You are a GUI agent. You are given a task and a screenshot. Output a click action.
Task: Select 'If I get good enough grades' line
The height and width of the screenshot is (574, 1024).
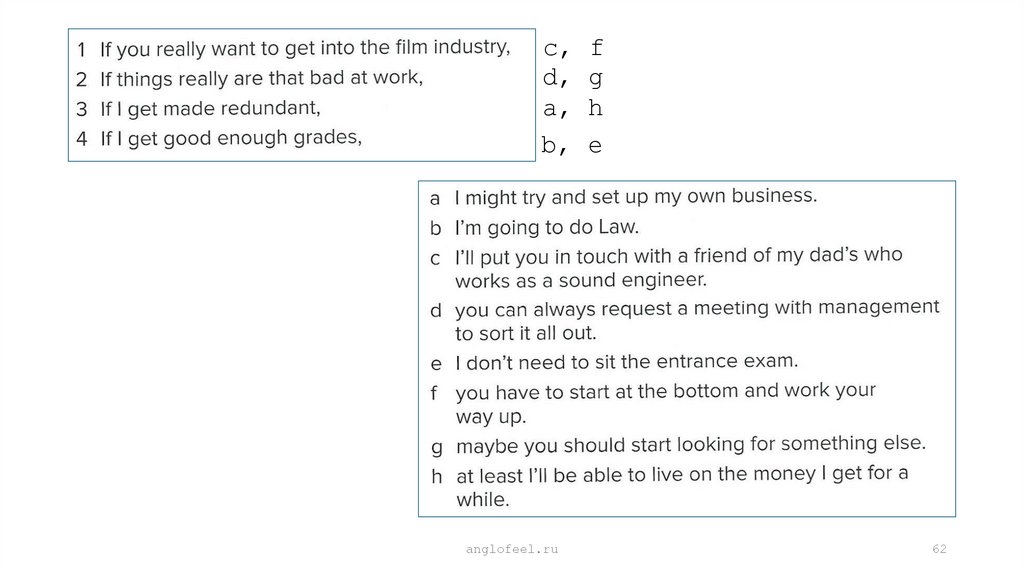coord(230,139)
